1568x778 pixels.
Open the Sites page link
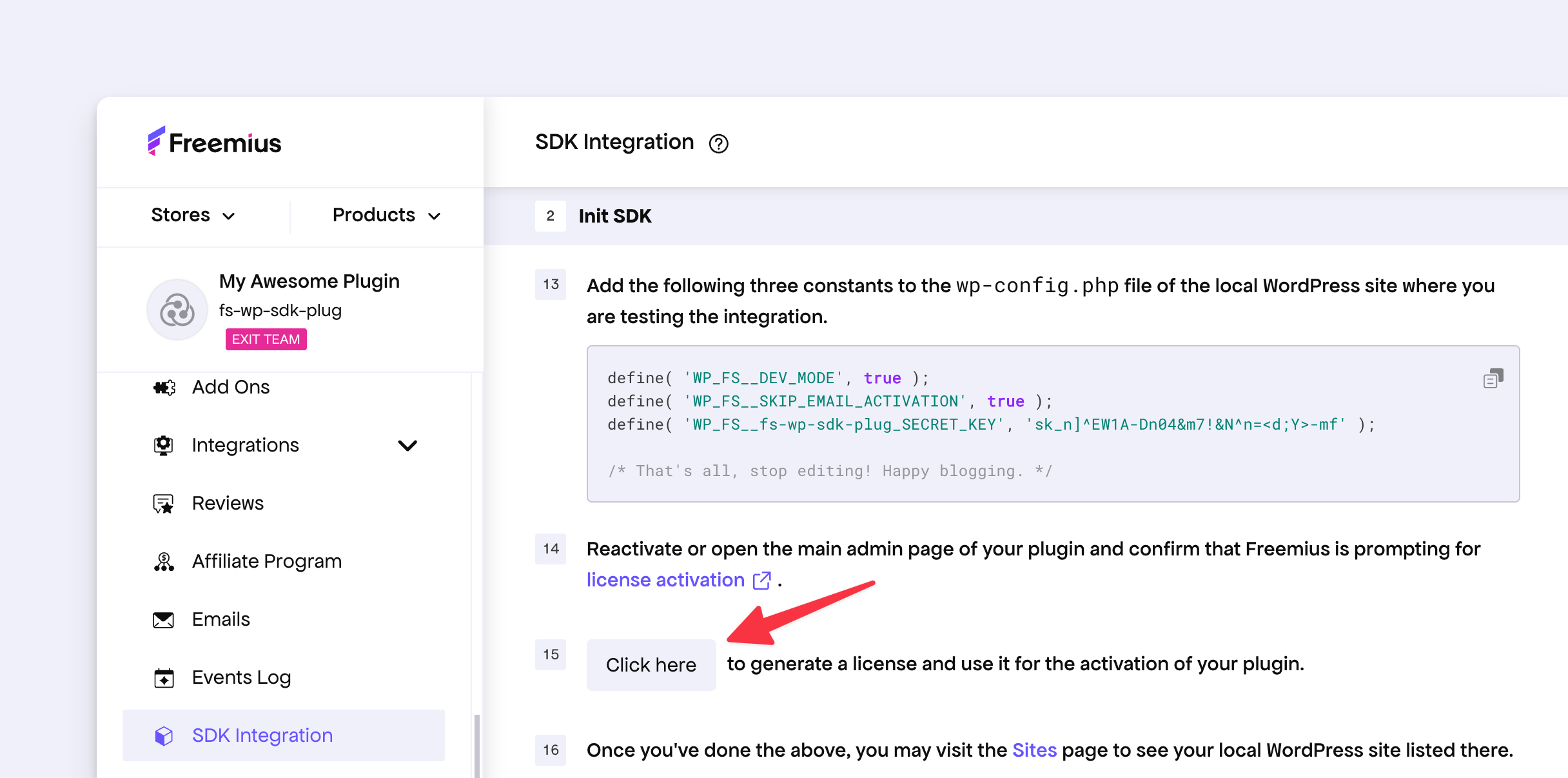click(x=1034, y=750)
